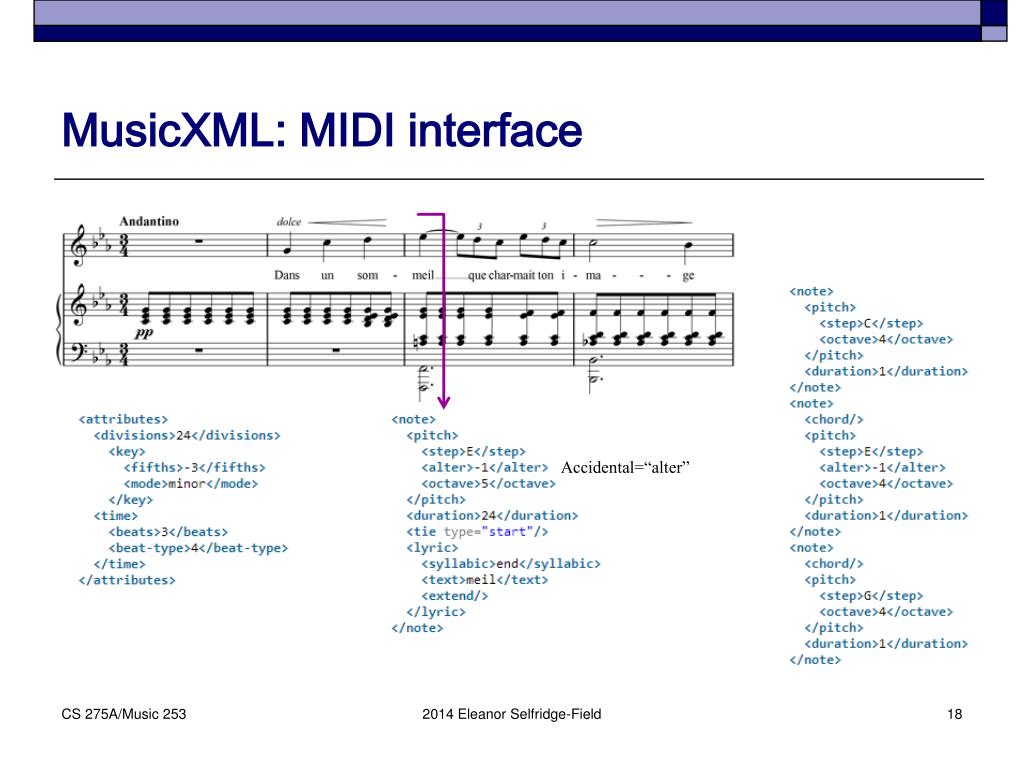Click the "<step>G</step>" line

(x=871, y=596)
